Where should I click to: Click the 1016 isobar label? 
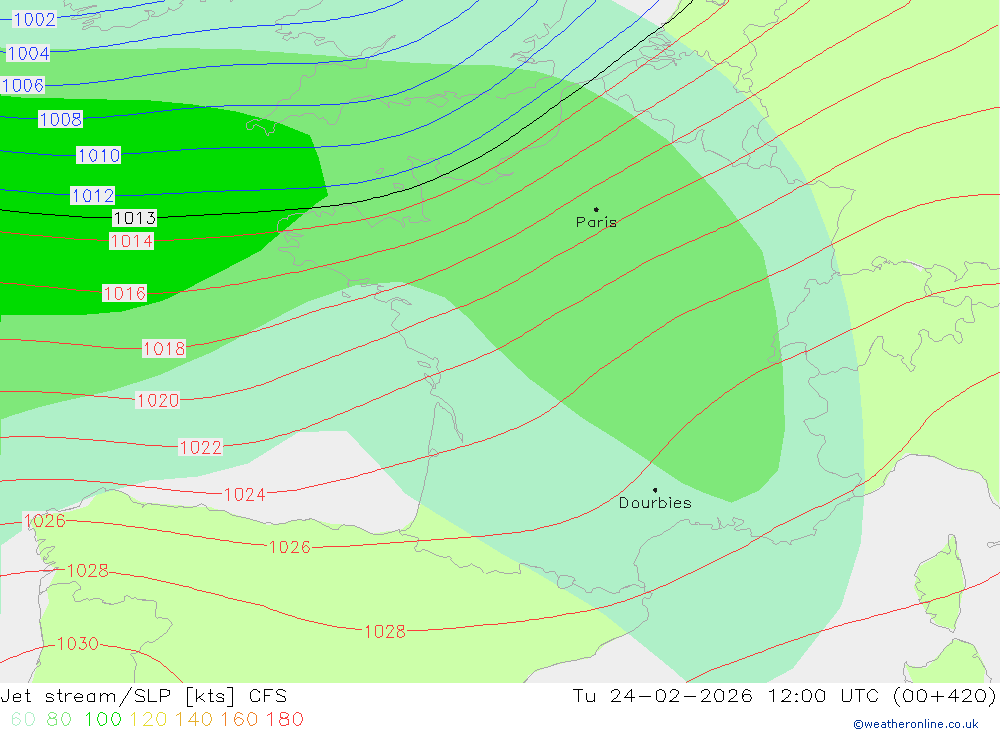pyautogui.click(x=125, y=293)
